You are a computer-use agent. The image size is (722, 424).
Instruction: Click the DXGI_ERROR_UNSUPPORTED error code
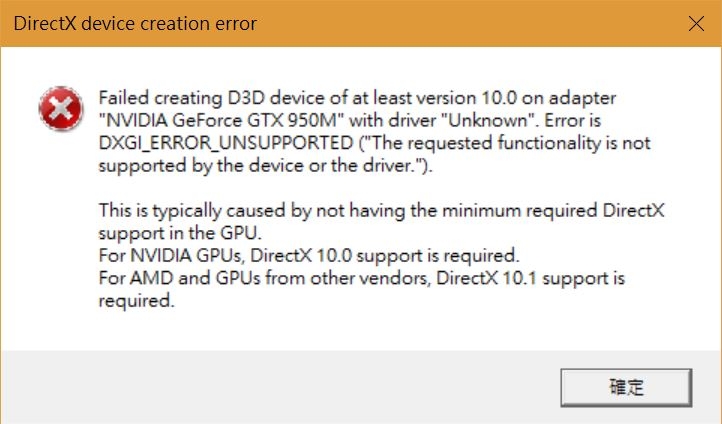click(226, 143)
